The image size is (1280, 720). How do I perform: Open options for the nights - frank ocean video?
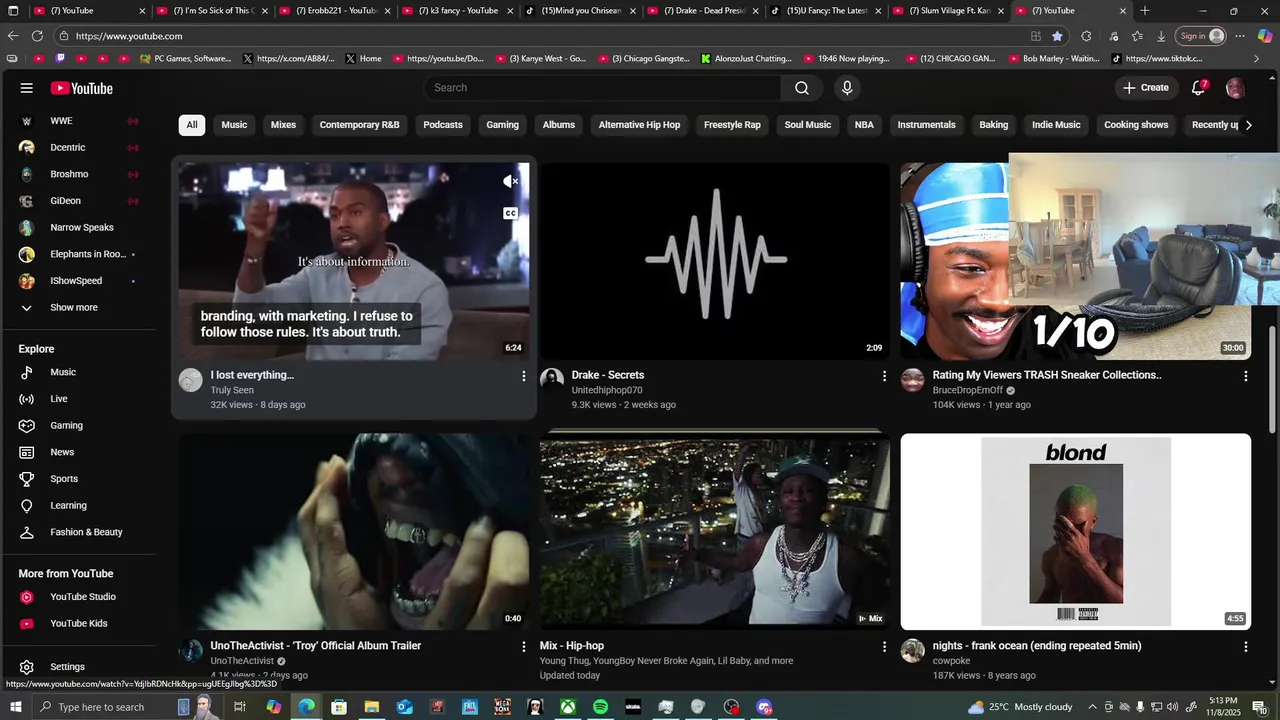coord(1245,647)
